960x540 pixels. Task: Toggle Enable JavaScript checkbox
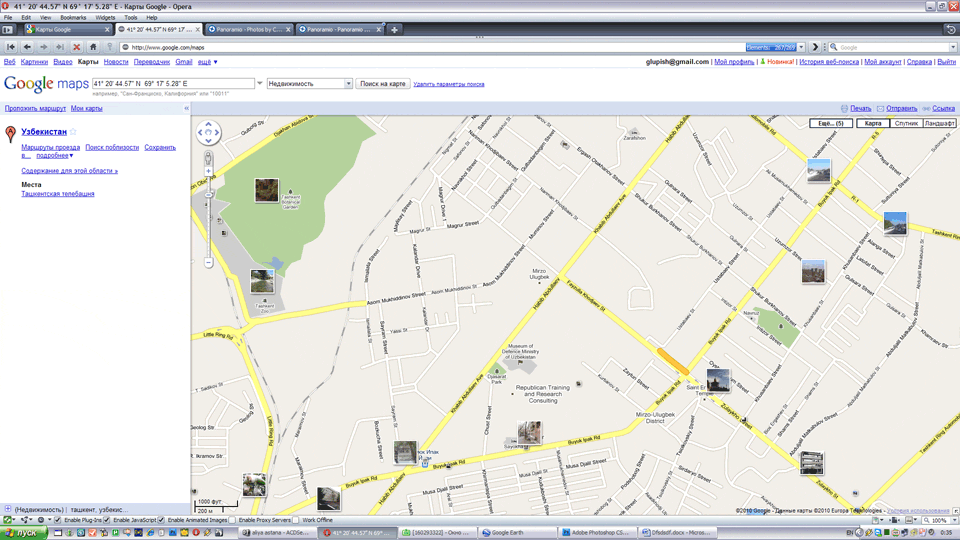click(107, 520)
